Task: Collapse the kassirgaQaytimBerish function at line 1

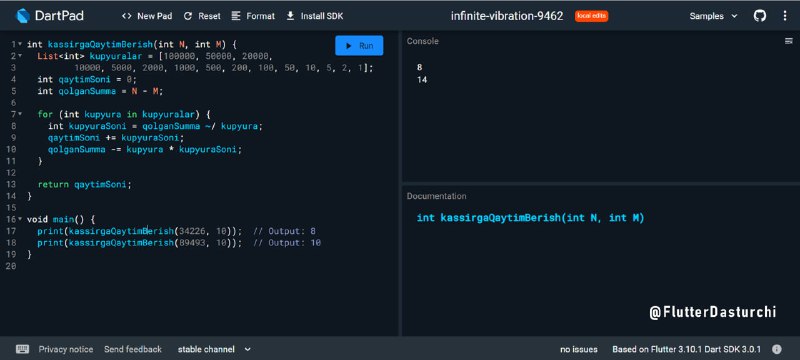Action: click(x=20, y=45)
